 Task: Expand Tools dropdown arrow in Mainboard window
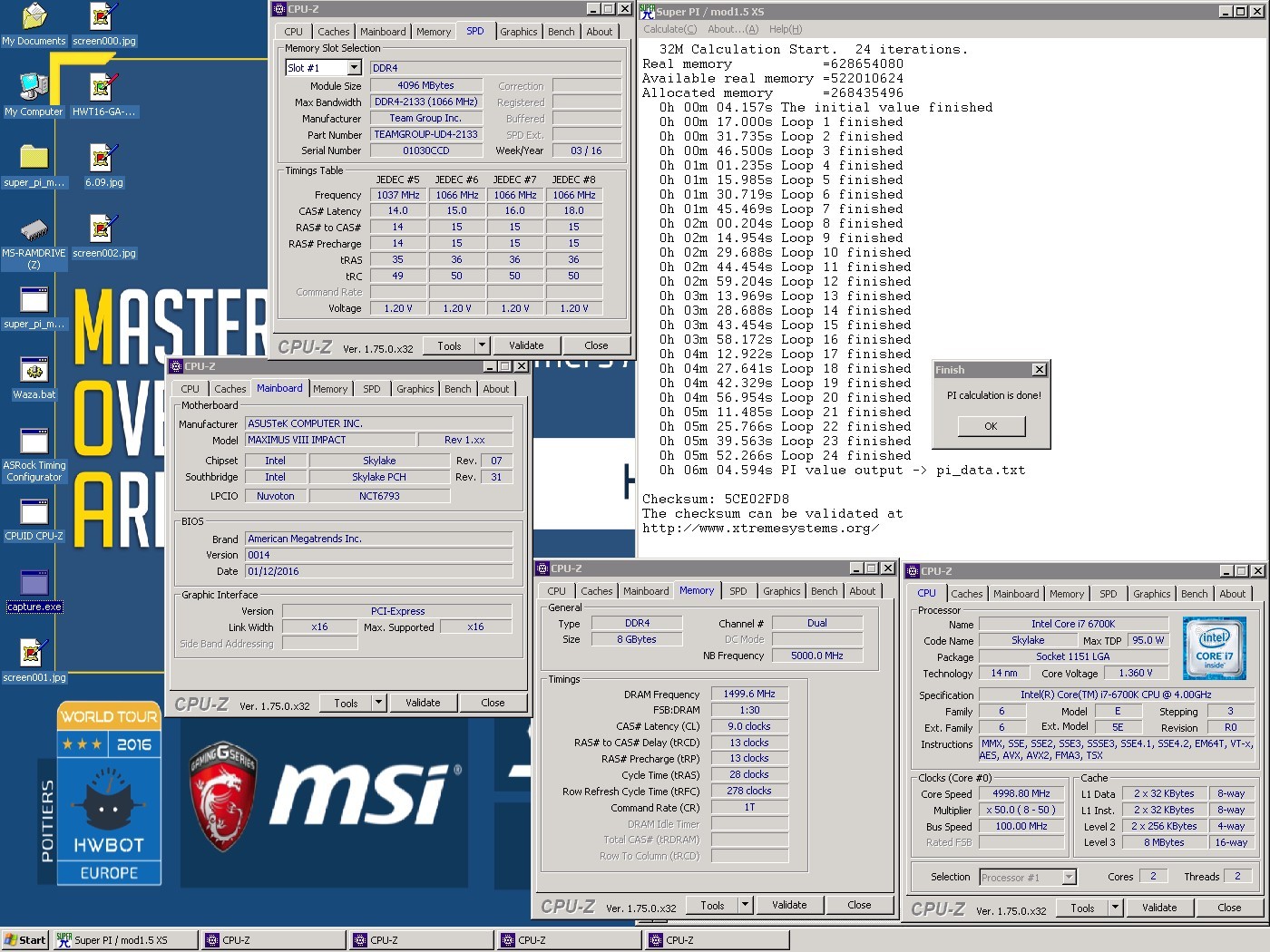(x=379, y=703)
